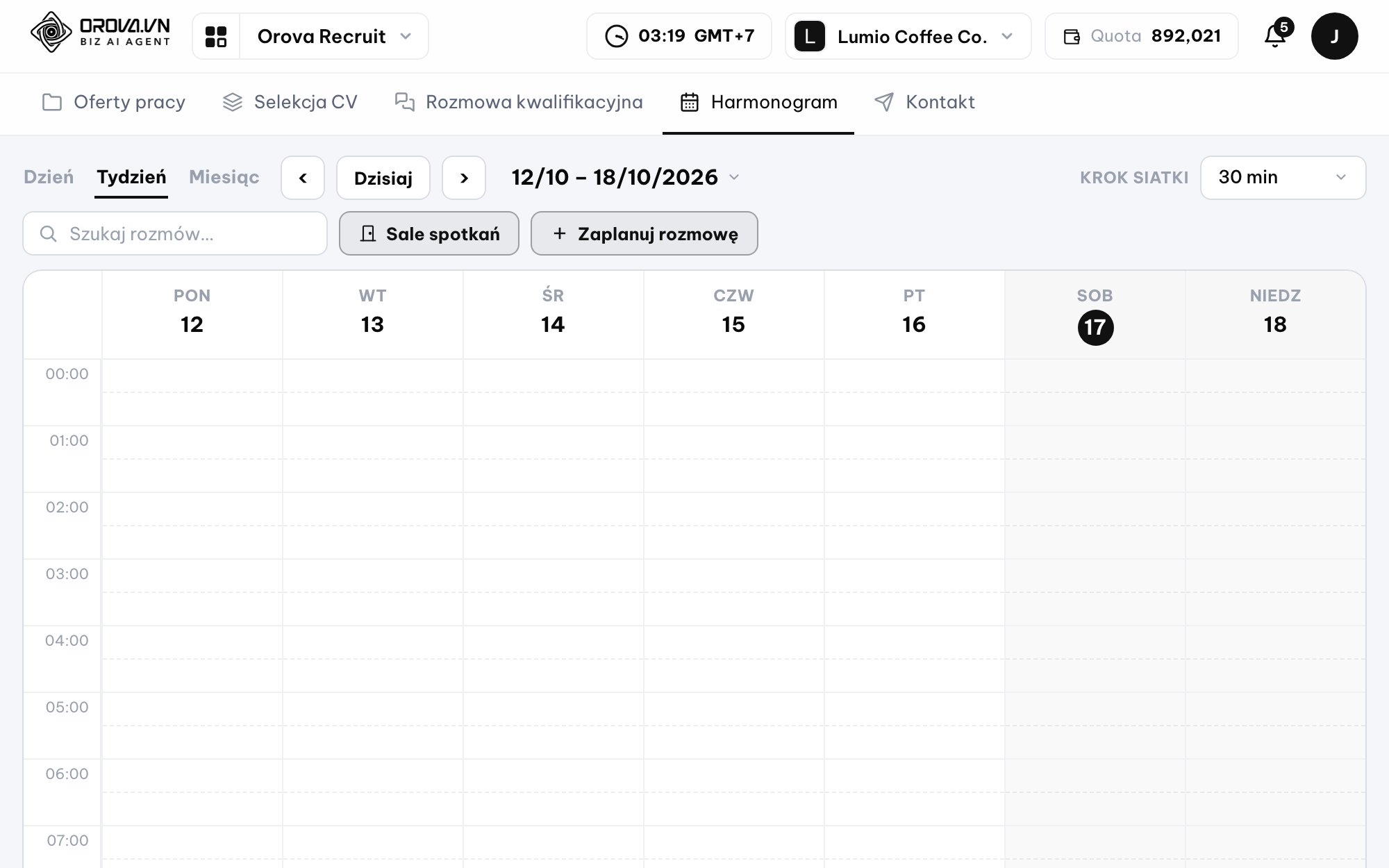Image resolution: width=1389 pixels, height=868 pixels.
Task: Click the Zaplanuj rozmowę button
Action: pyautogui.click(x=644, y=233)
